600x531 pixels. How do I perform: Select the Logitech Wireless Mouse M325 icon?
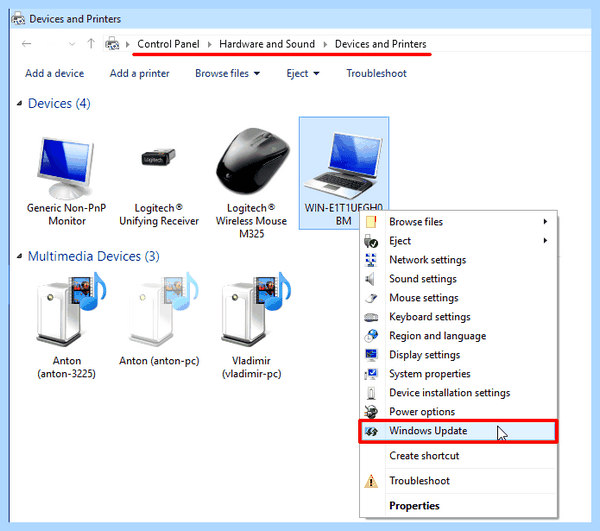pyautogui.click(x=252, y=161)
